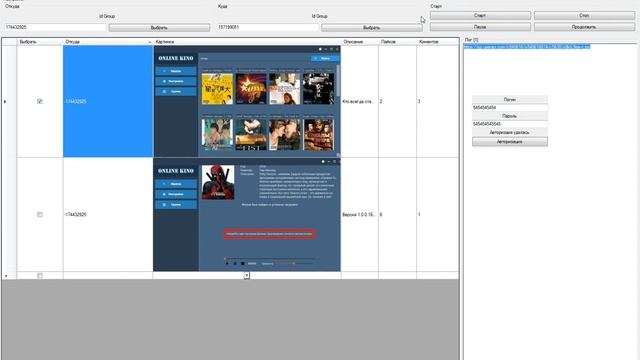Click the Пауза button
640x360 pixels.
point(480,27)
